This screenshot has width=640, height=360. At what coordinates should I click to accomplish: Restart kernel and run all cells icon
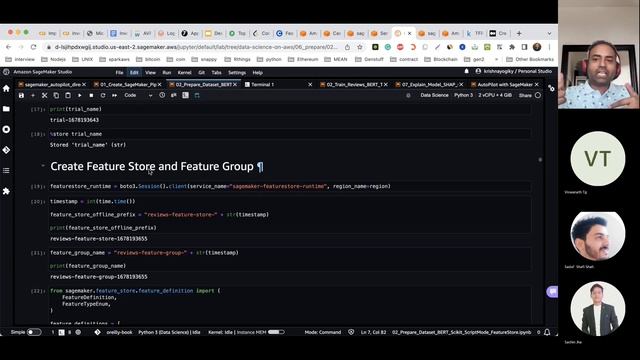pos(115,96)
